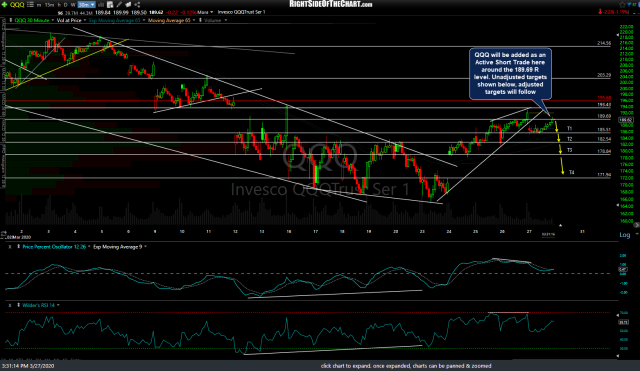Image resolution: width=640 pixels, height=371 pixels.
Task: Click the 205.29 price level label
Action: (604, 76)
